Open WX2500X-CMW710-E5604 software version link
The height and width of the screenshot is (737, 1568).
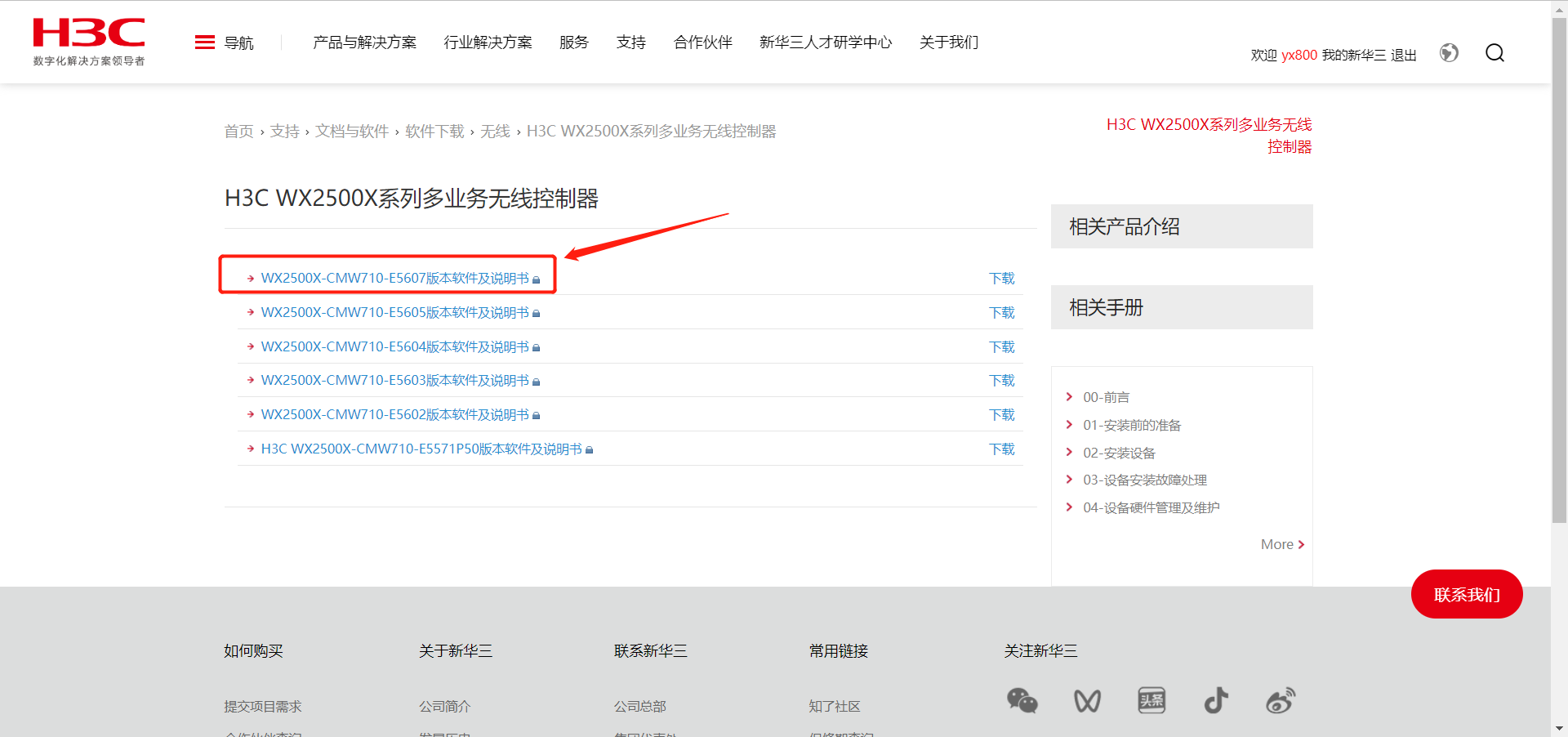(x=395, y=347)
